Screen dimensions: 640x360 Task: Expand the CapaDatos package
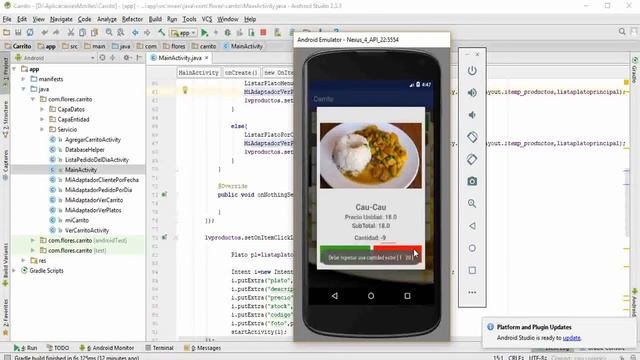[42, 109]
